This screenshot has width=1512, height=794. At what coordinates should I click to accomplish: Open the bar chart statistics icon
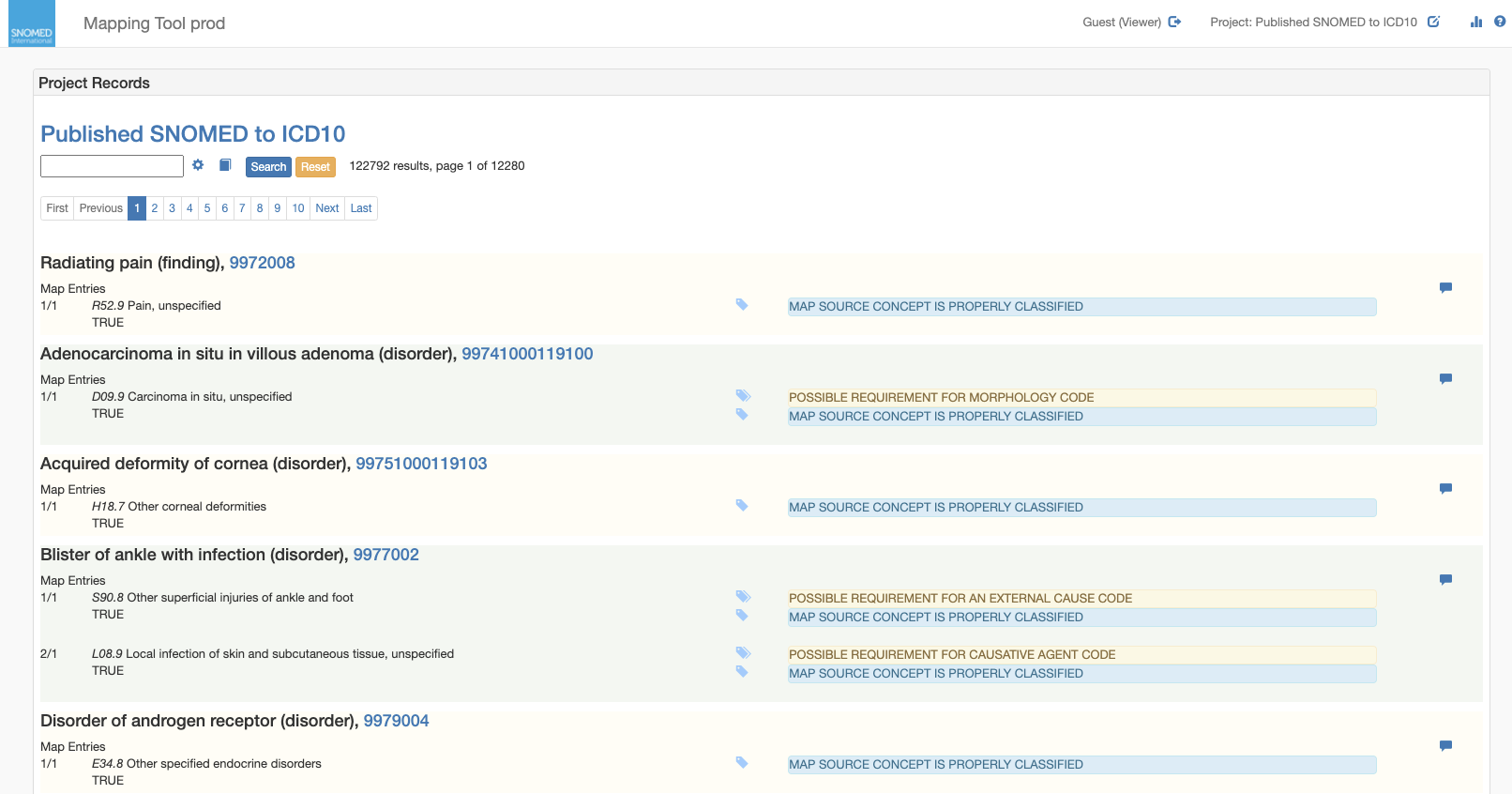pyautogui.click(x=1476, y=22)
